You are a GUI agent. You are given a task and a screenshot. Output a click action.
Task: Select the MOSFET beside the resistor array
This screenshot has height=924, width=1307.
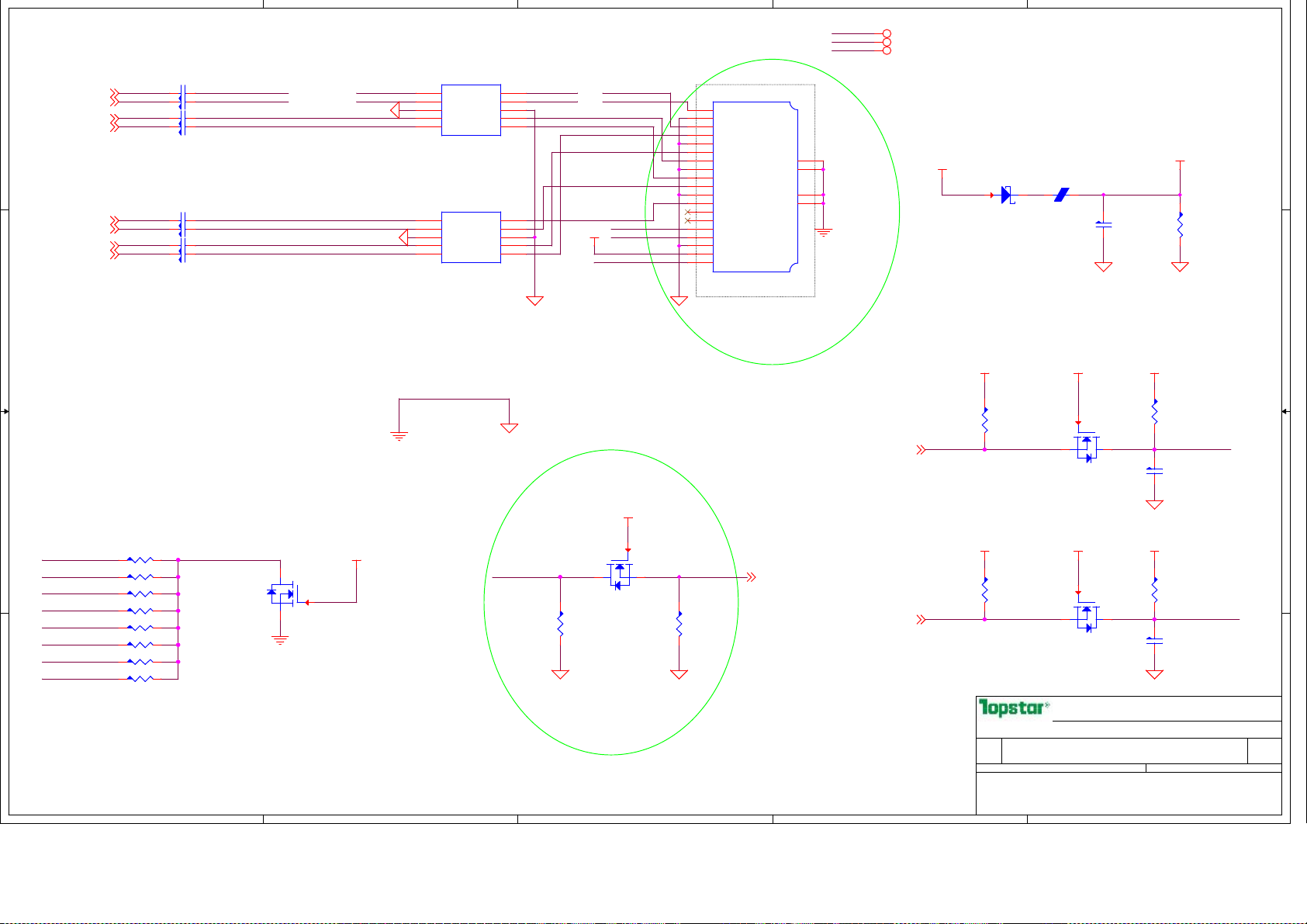click(282, 594)
